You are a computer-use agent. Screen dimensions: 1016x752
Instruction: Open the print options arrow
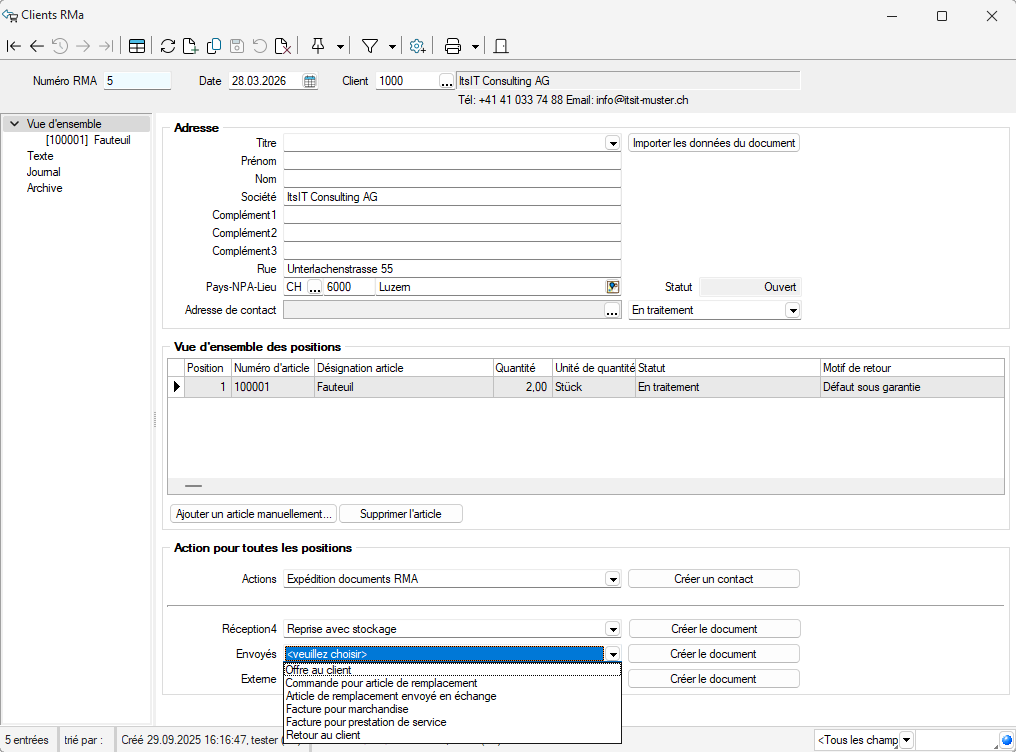(x=475, y=46)
